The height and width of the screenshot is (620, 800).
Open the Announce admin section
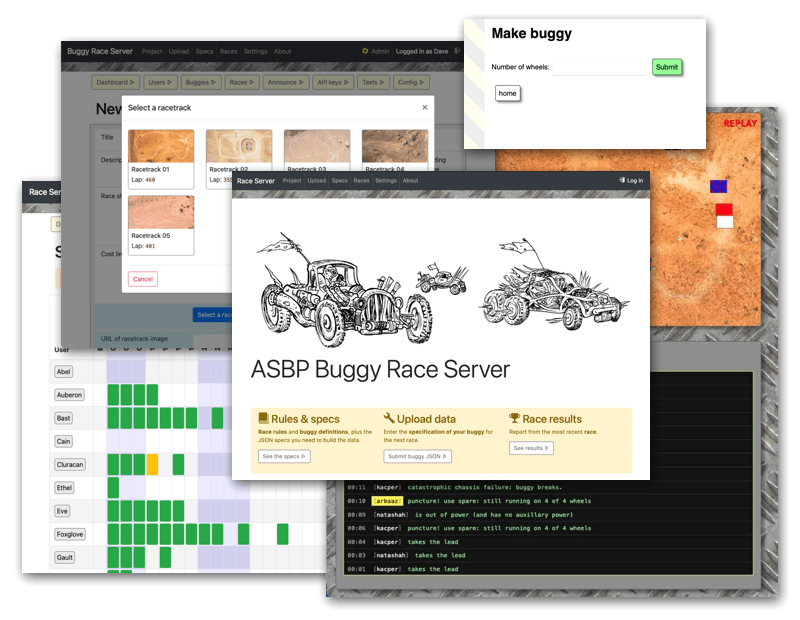[286, 83]
